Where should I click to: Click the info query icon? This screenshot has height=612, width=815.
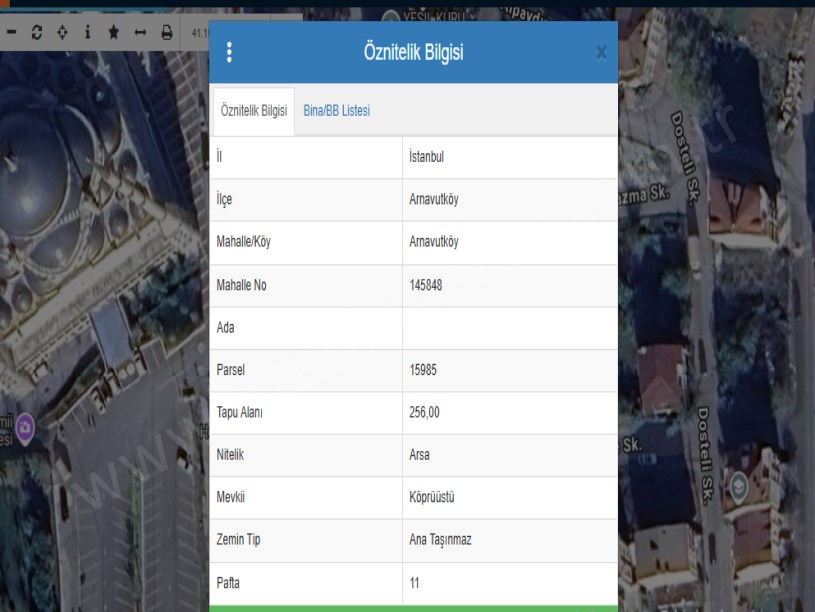[87, 32]
